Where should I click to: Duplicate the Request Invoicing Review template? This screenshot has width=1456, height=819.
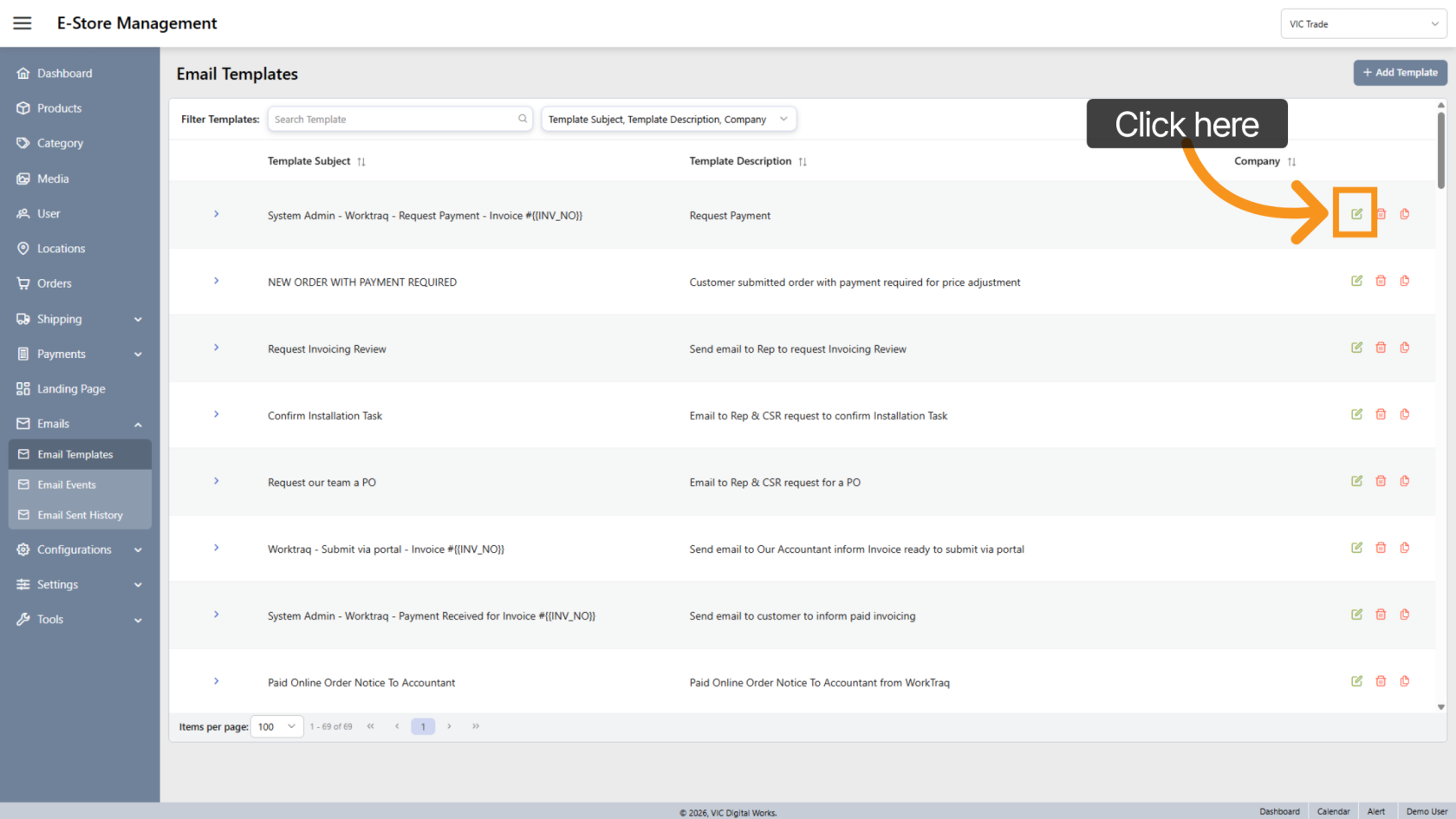tap(1405, 348)
